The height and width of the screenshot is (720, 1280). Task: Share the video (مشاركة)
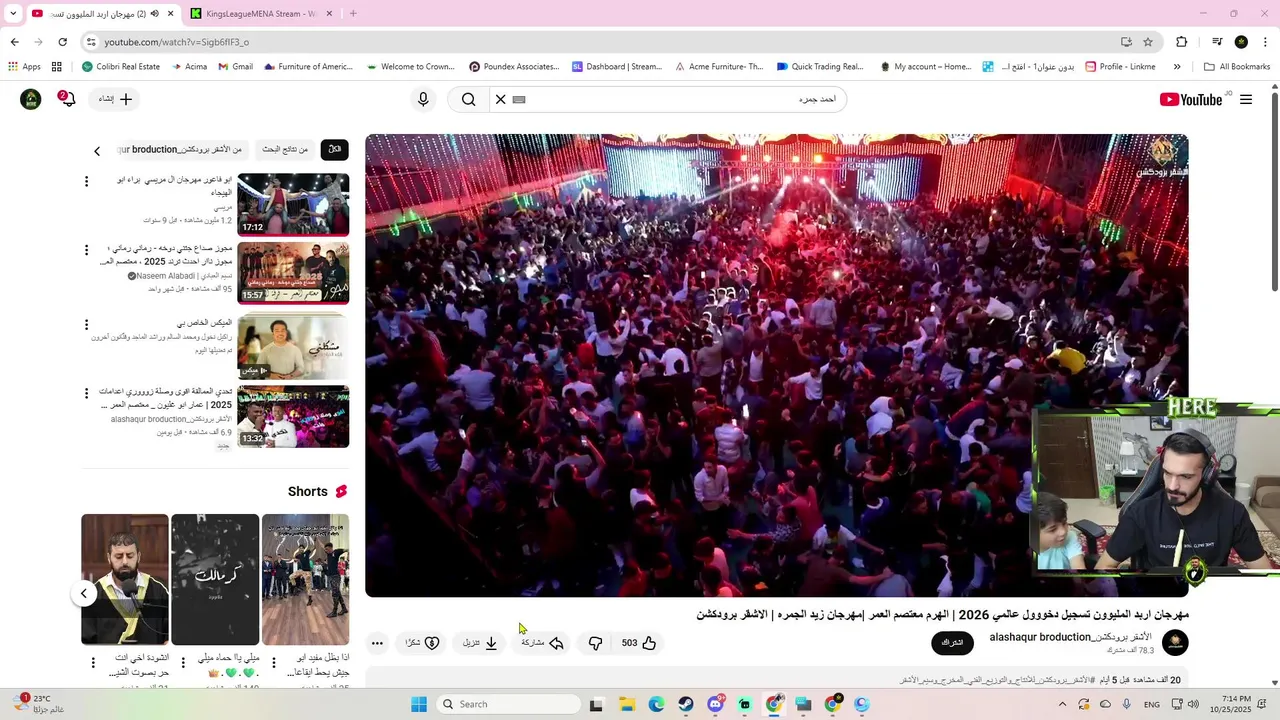point(542,643)
